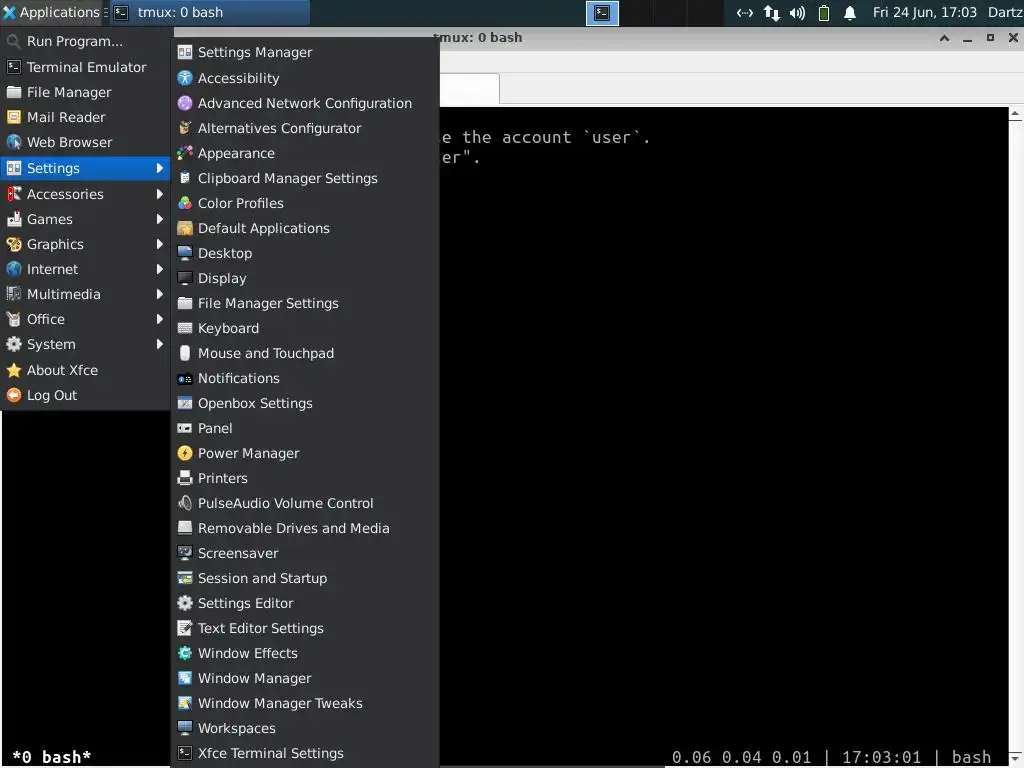Viewport: 1024px width, 768px height.
Task: Open Removable Drives and Media entry
Action: click(305, 528)
